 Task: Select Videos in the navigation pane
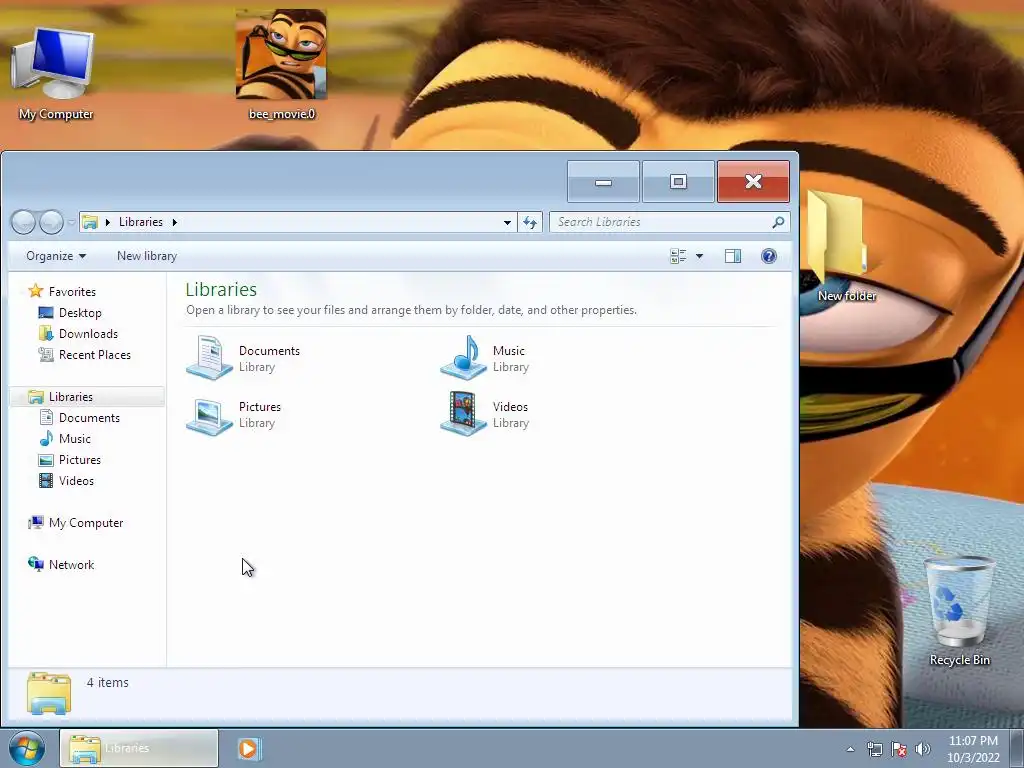click(76, 481)
